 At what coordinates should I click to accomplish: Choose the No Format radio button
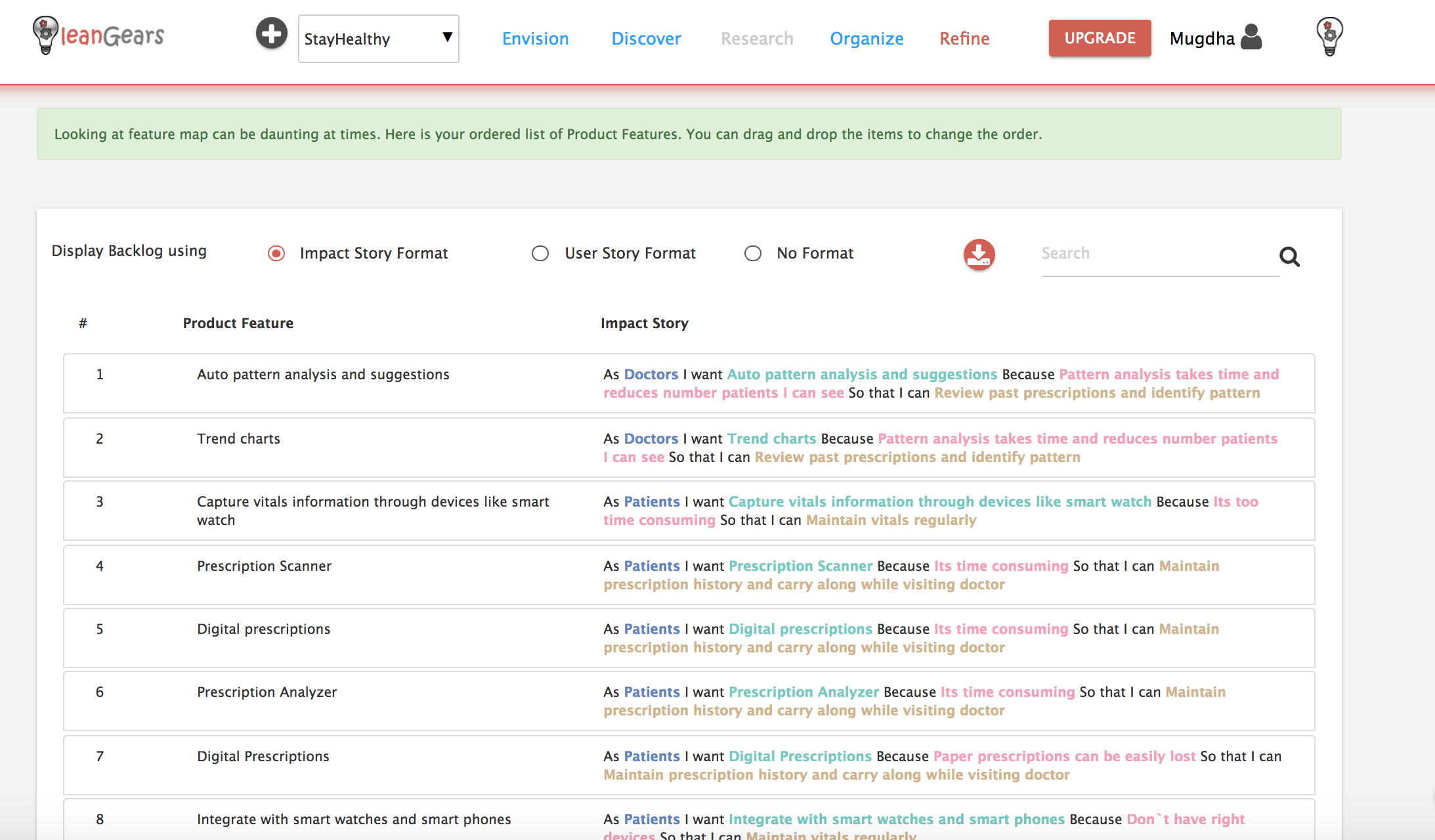coord(753,253)
